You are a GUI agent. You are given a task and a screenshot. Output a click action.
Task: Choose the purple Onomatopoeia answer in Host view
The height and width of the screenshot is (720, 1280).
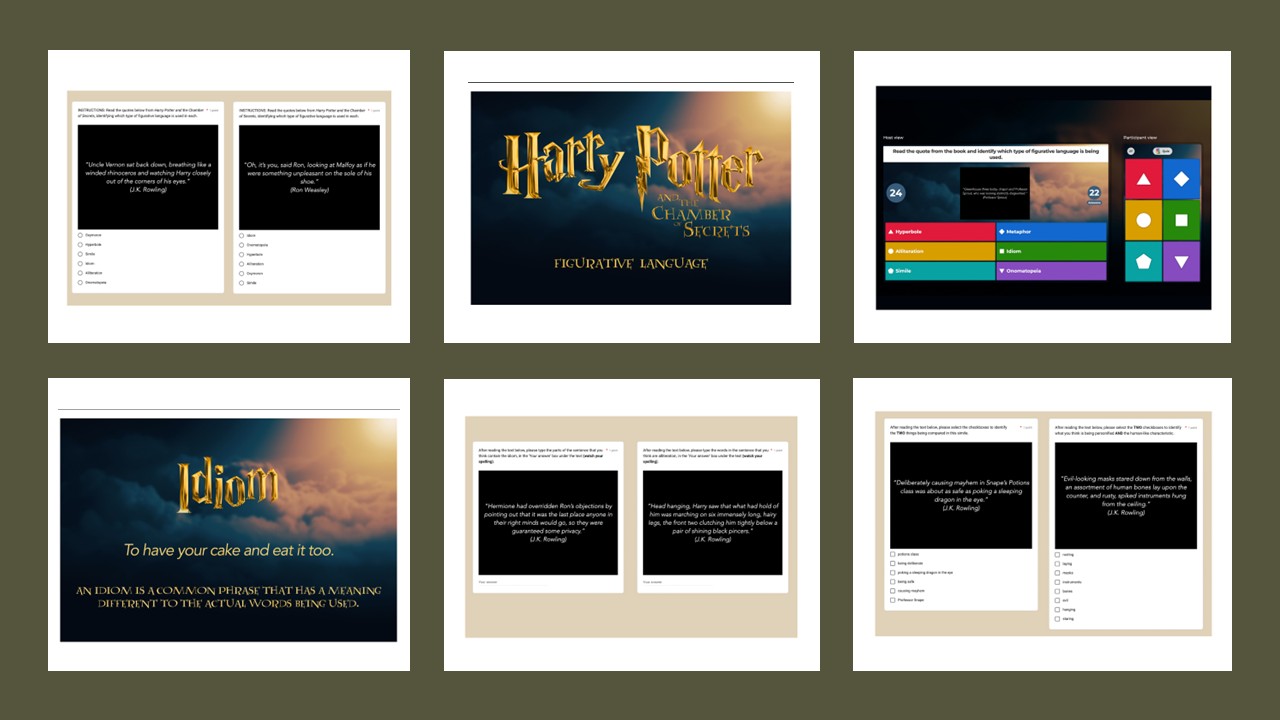point(1051,271)
